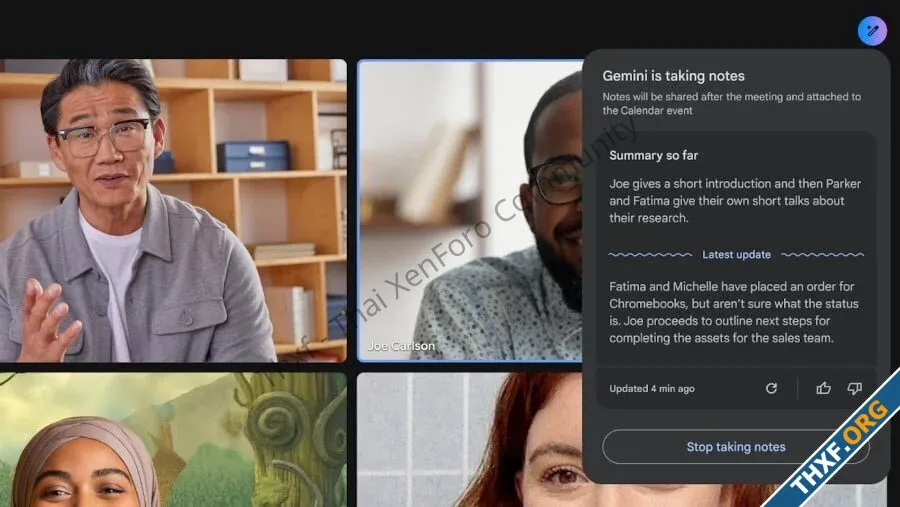Click the "Notes will be shared after the meeting" text
The width and height of the screenshot is (900, 507).
(731, 103)
